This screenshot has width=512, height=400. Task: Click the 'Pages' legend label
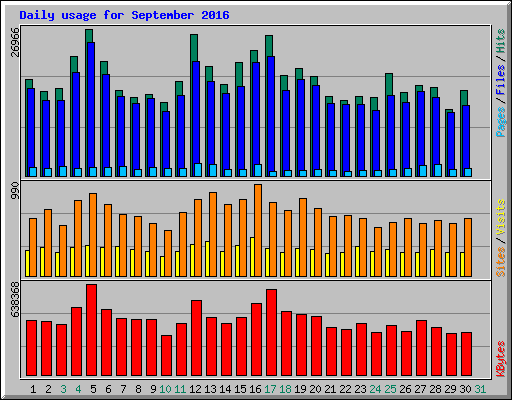500,122
